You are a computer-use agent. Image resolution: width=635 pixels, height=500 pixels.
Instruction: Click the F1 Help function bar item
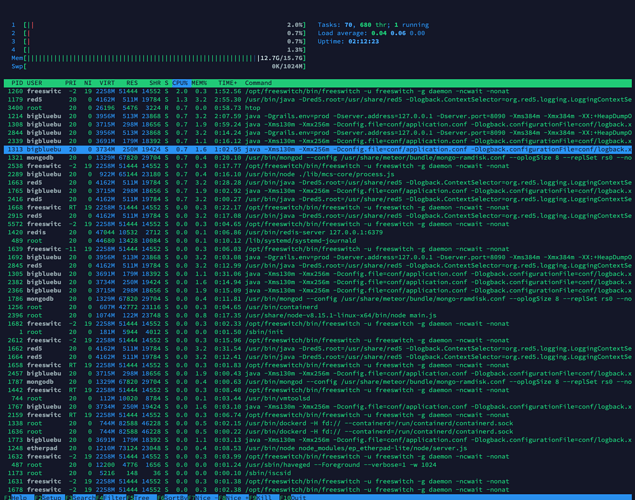coord(16,497)
